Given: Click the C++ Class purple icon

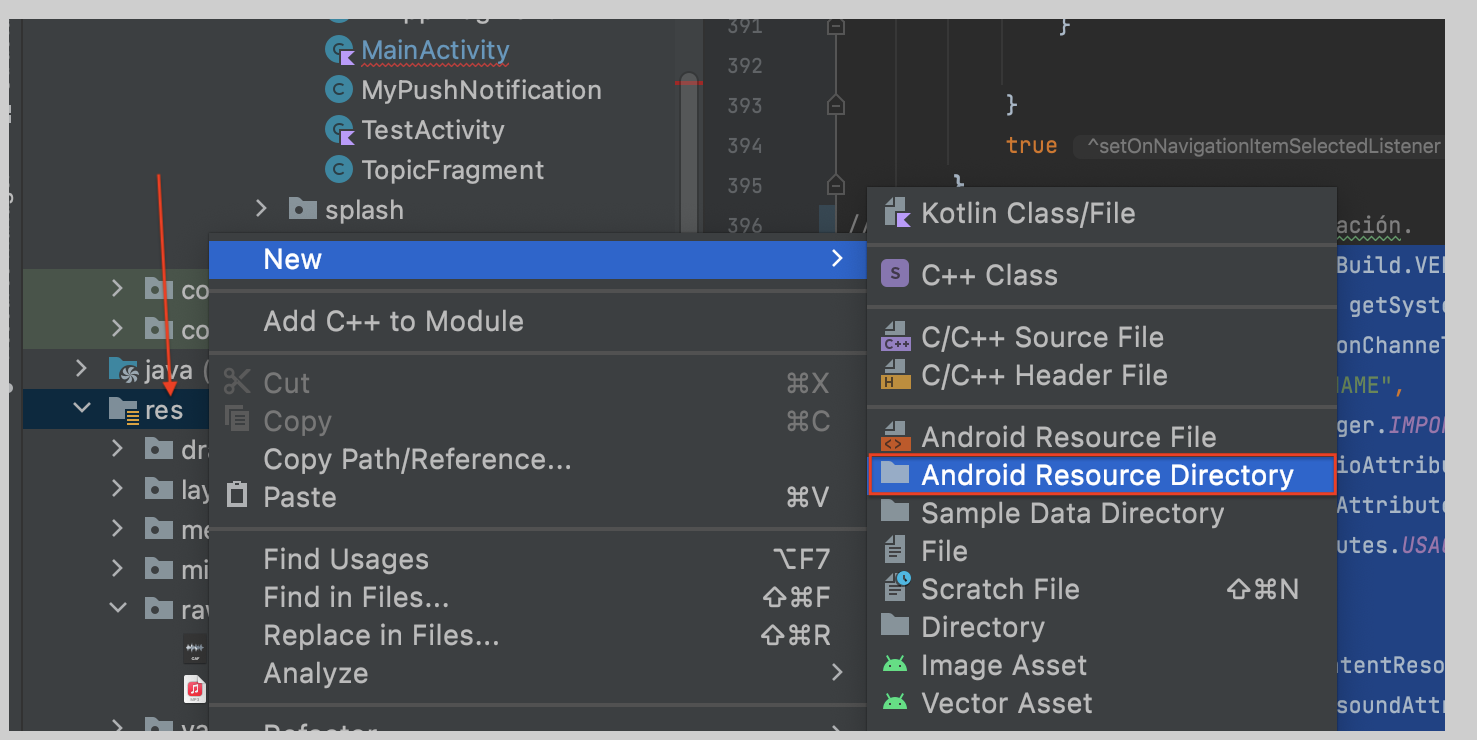Looking at the screenshot, I should [895, 274].
